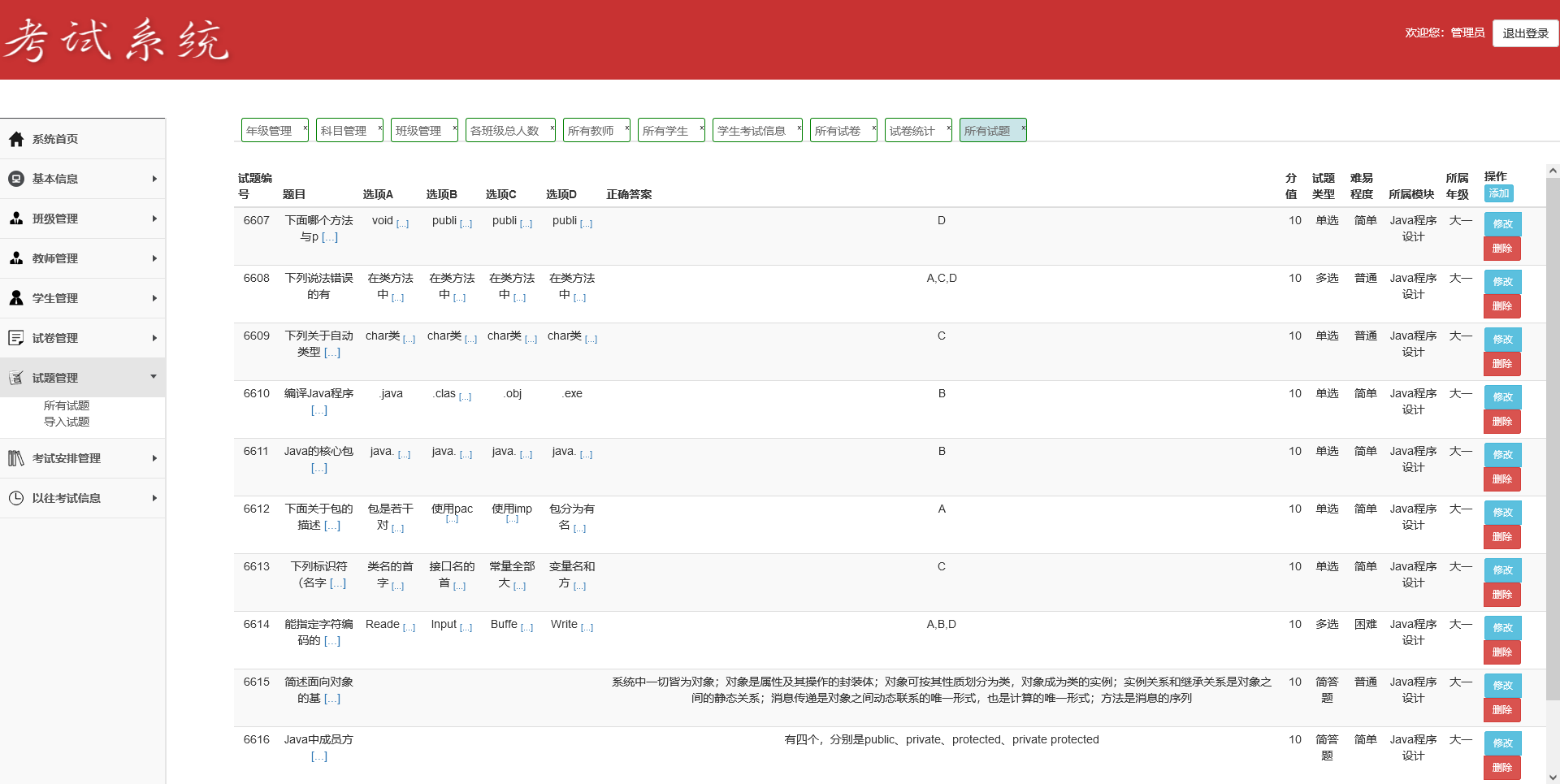Screen dimensions: 1560x784
Task: Close the 各班级总人数 tab
Action: tap(552, 128)
